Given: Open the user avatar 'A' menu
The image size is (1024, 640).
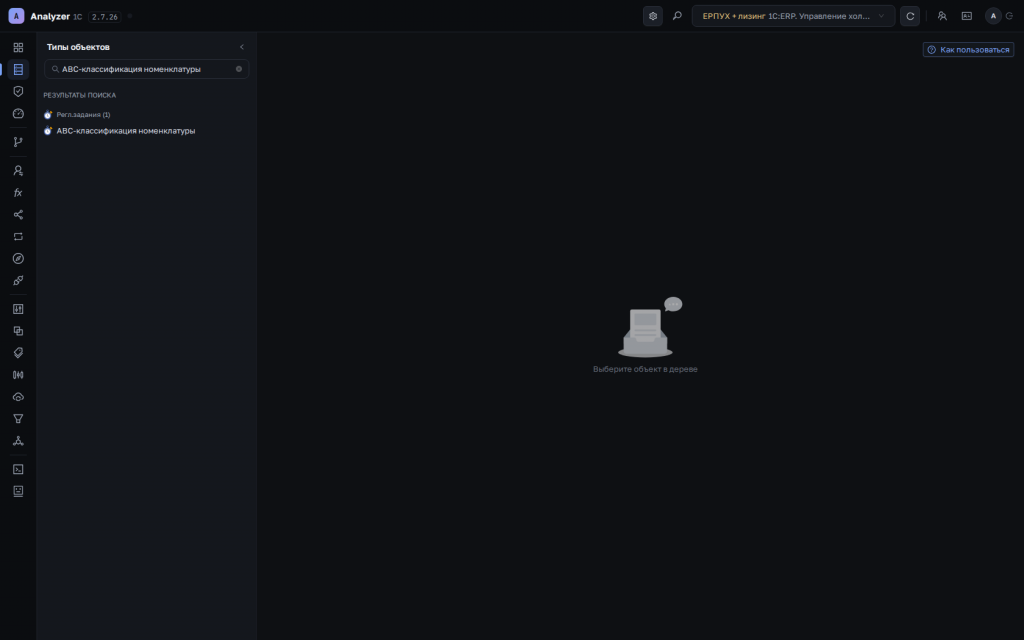Looking at the screenshot, I should coord(993,16).
